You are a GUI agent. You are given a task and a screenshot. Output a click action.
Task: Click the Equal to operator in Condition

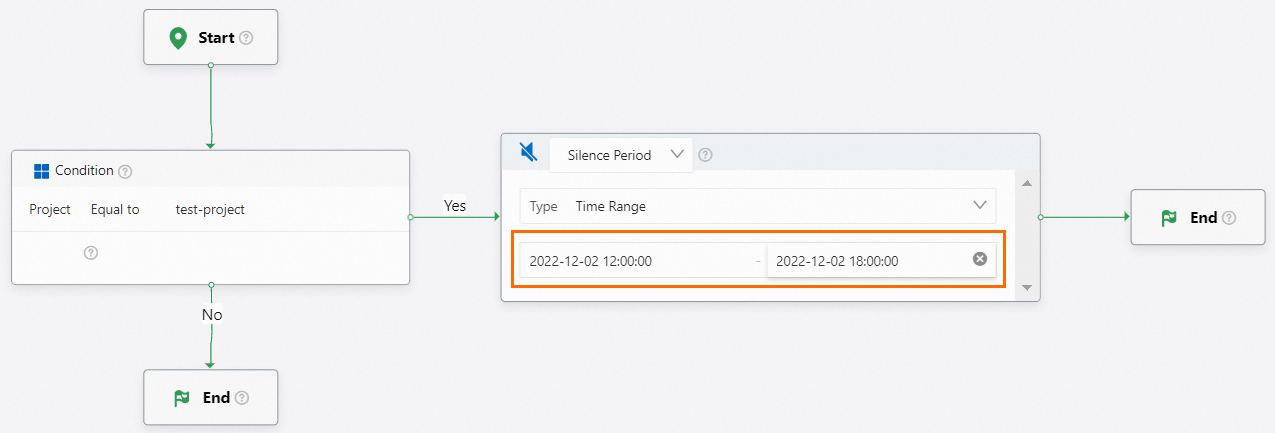click(x=115, y=209)
